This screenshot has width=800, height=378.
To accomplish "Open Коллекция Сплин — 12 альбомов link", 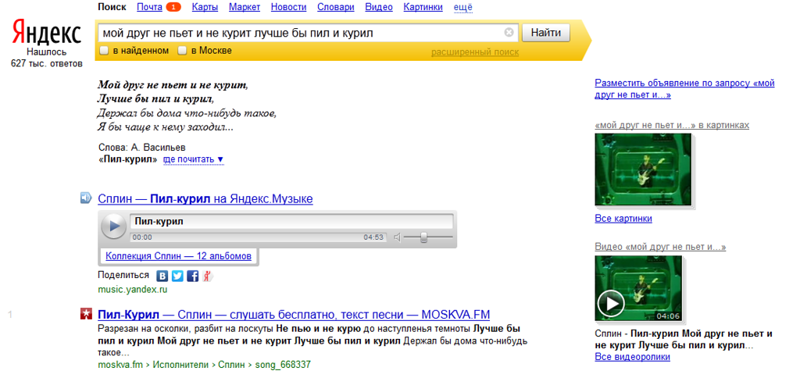I will coord(179,256).
